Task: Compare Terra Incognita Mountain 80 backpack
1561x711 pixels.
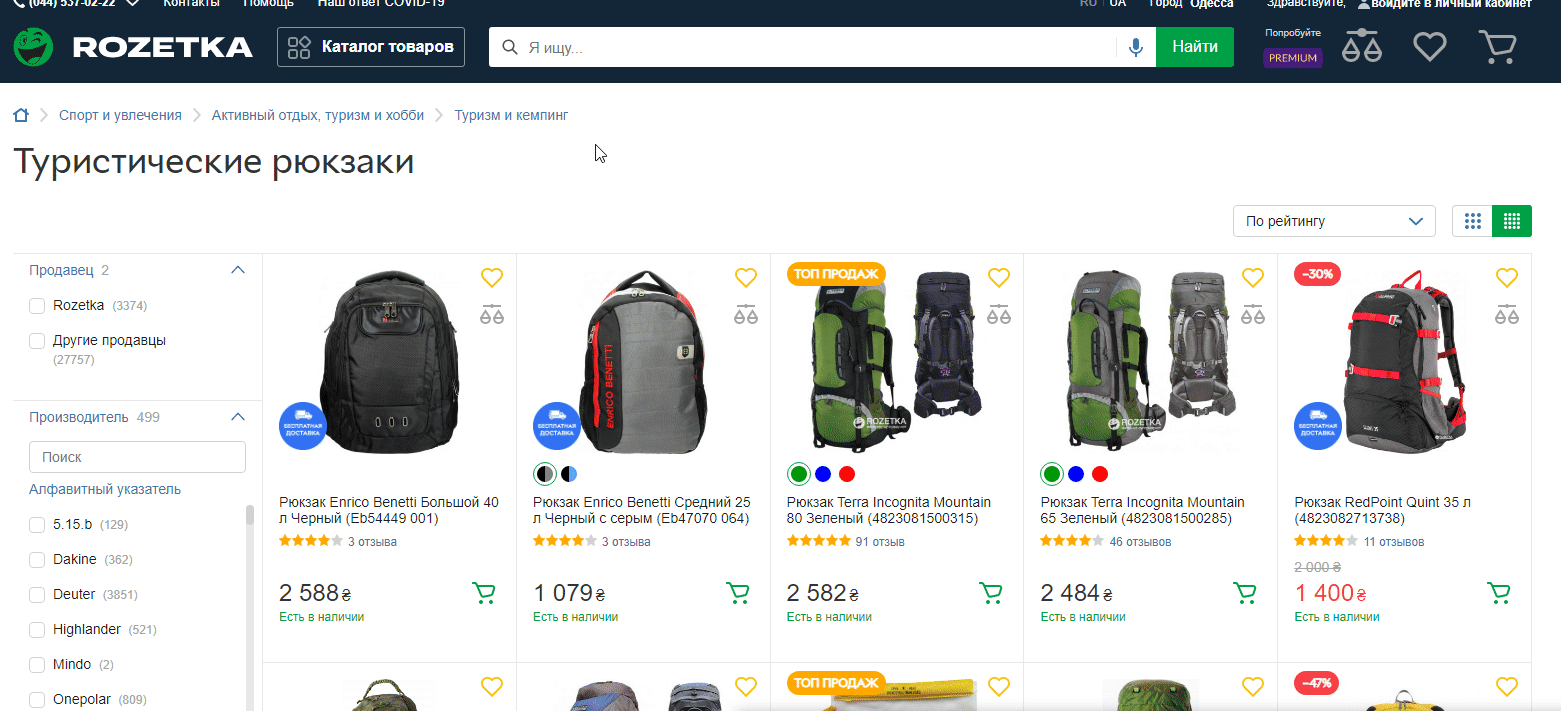Action: pyautogui.click(x=999, y=314)
